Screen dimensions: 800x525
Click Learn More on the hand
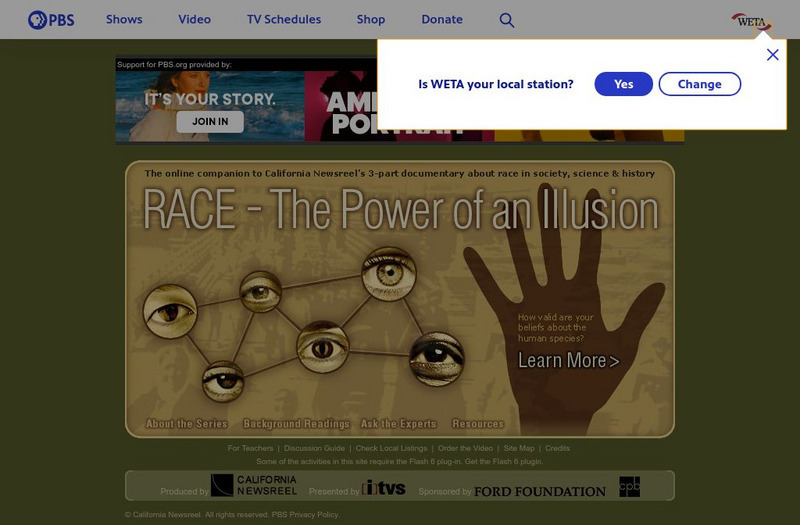pyautogui.click(x=568, y=360)
